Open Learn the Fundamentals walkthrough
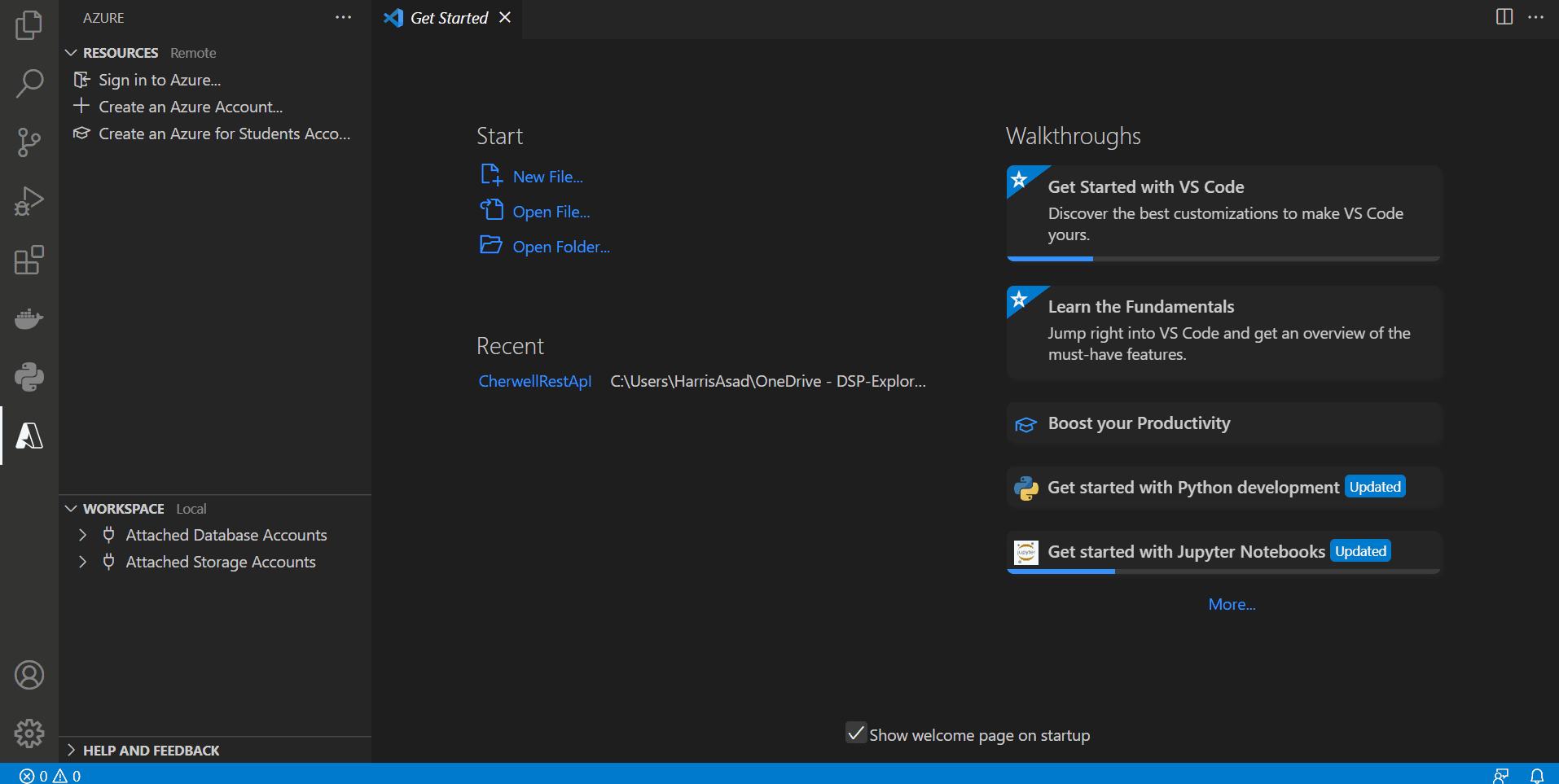Image resolution: width=1559 pixels, height=784 pixels. (1224, 333)
